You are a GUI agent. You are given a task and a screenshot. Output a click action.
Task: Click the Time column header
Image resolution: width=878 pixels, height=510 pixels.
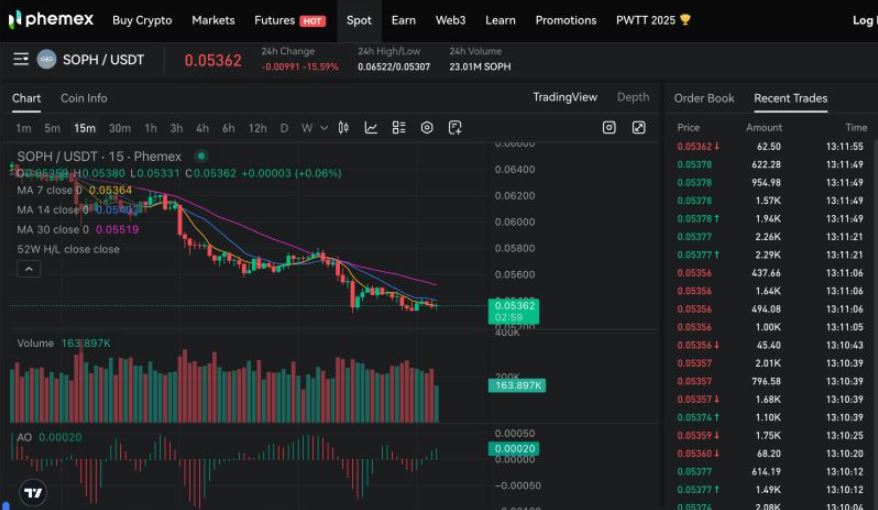pyautogui.click(x=856, y=128)
